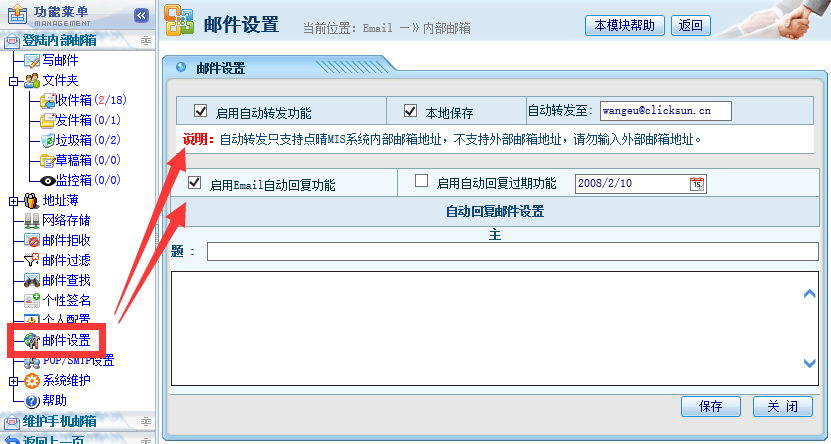
Task: Open the 邮件查找 link
Action: coord(66,280)
